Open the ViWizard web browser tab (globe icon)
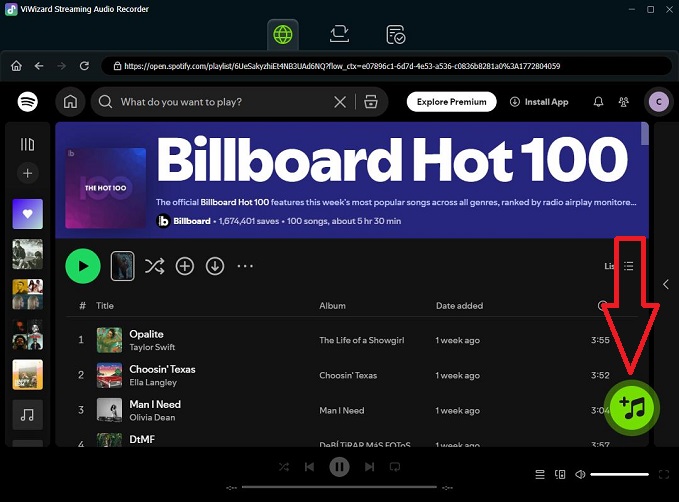This screenshot has width=679, height=502. (x=283, y=34)
